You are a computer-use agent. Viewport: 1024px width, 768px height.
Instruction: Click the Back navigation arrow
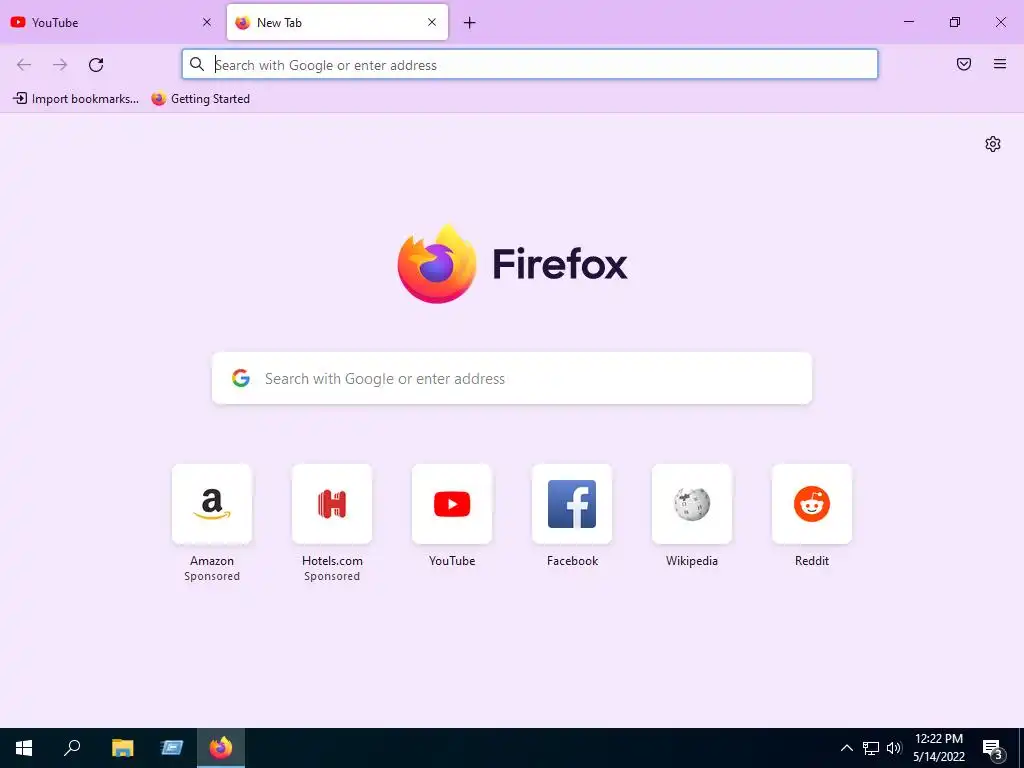[24, 65]
